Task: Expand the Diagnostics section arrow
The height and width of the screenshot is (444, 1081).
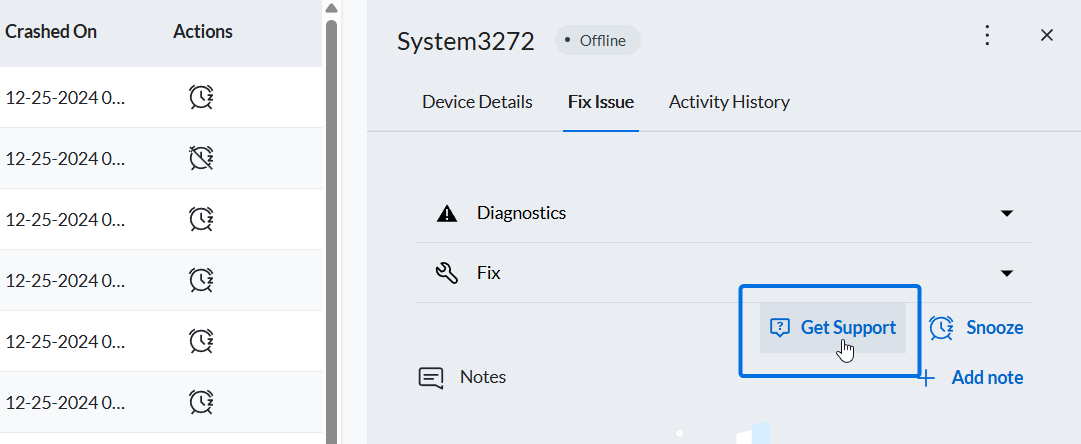Action: (x=1007, y=214)
